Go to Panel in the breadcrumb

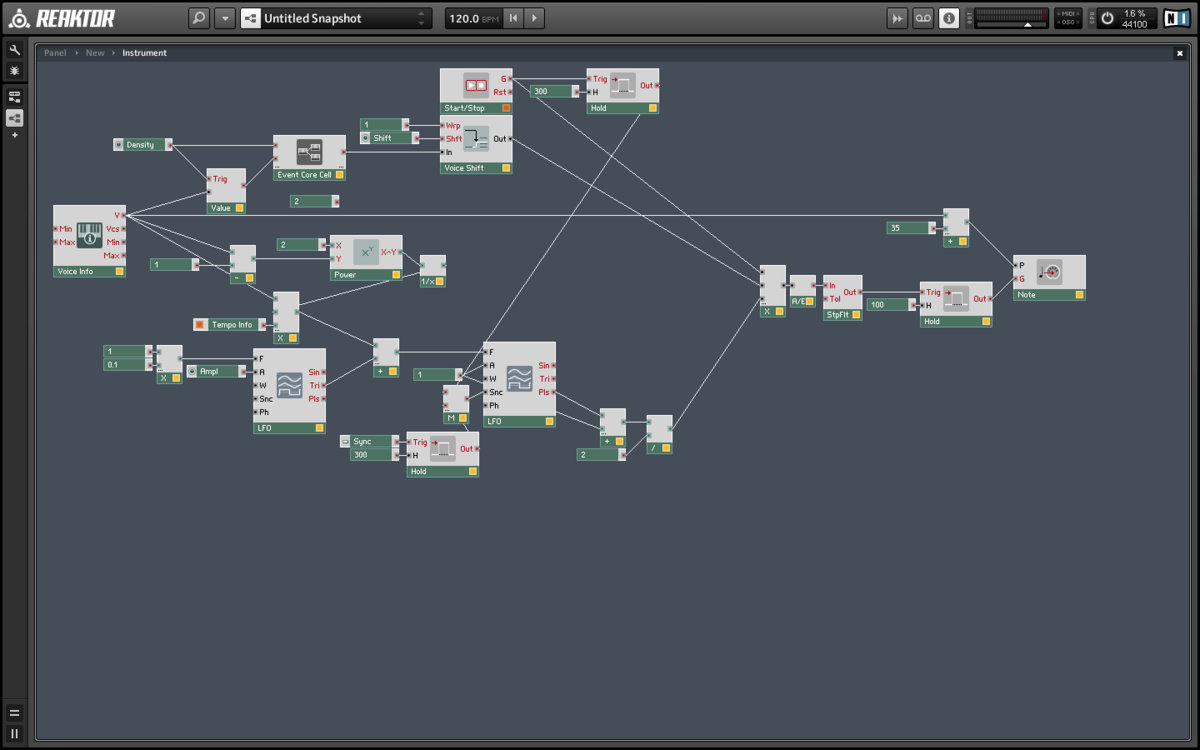[55, 53]
